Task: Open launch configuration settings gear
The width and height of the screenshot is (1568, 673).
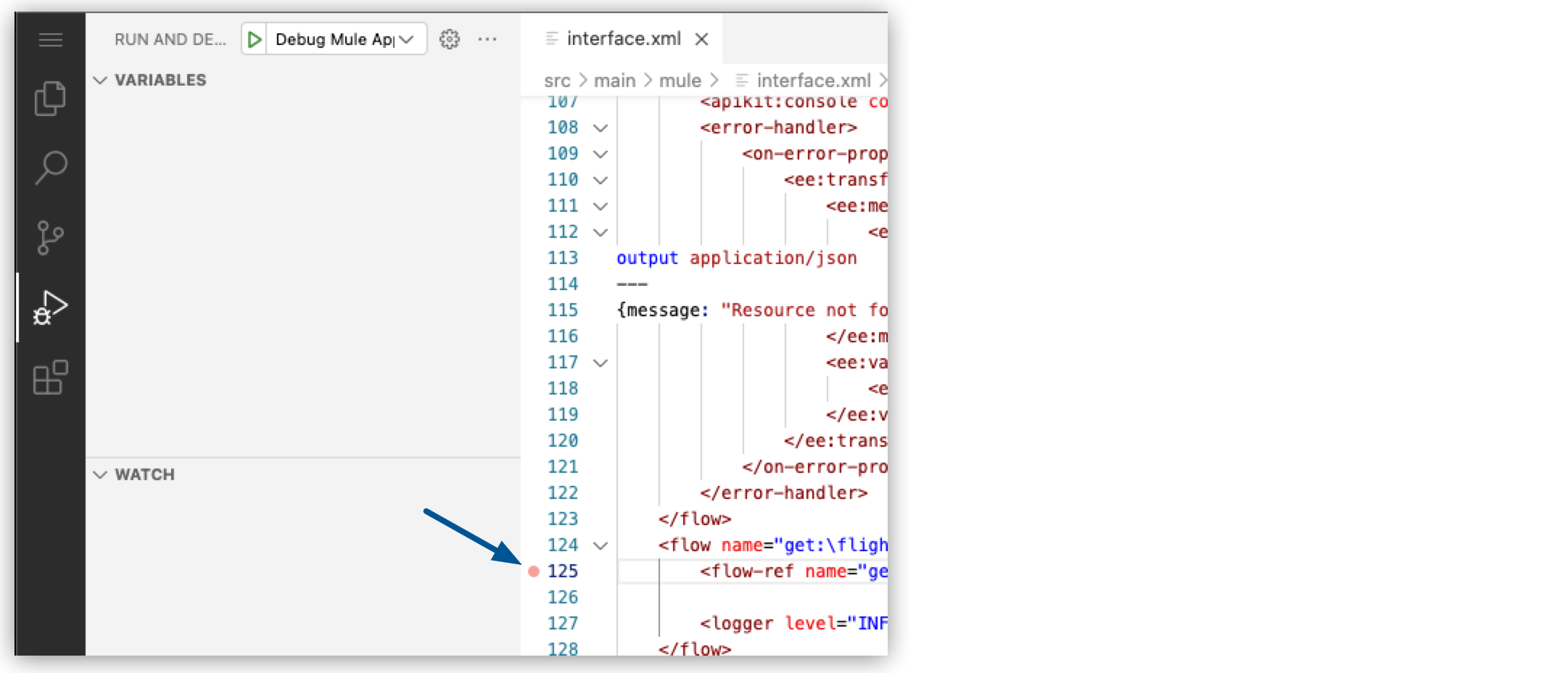Action: click(x=450, y=40)
